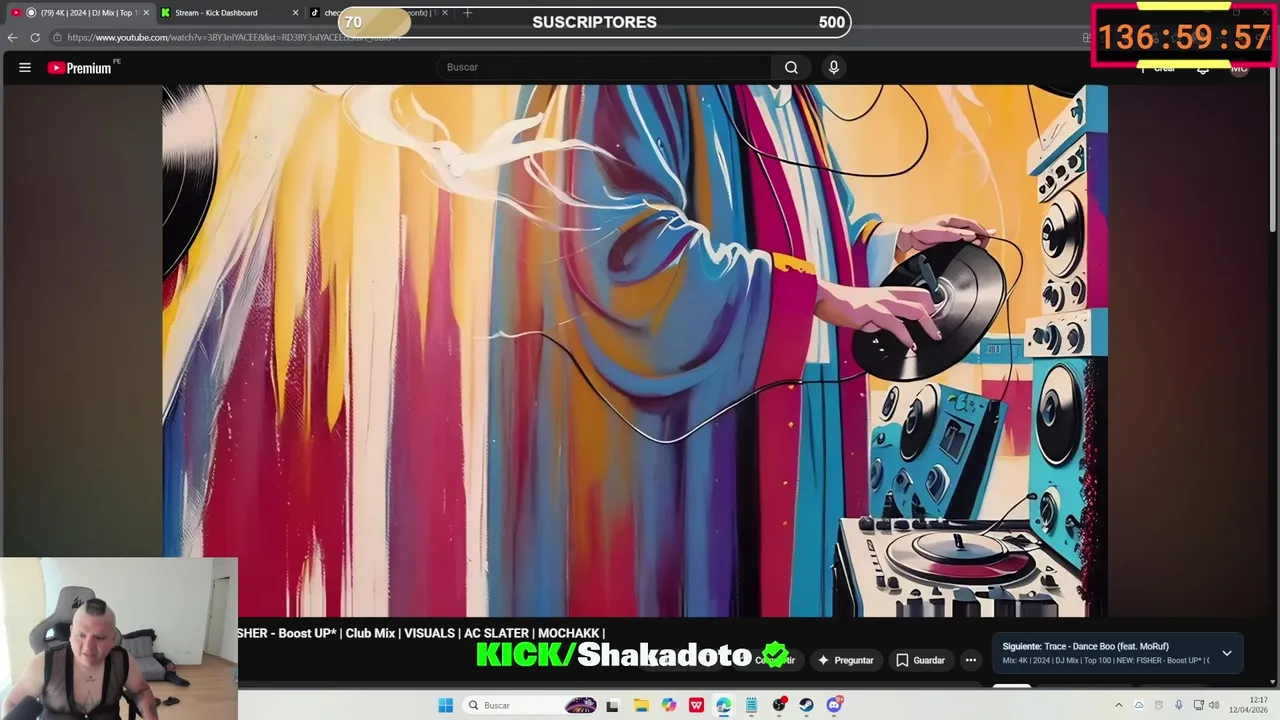Open File Explorer from taskbar
Screen dimensions: 1280x720
point(641,705)
